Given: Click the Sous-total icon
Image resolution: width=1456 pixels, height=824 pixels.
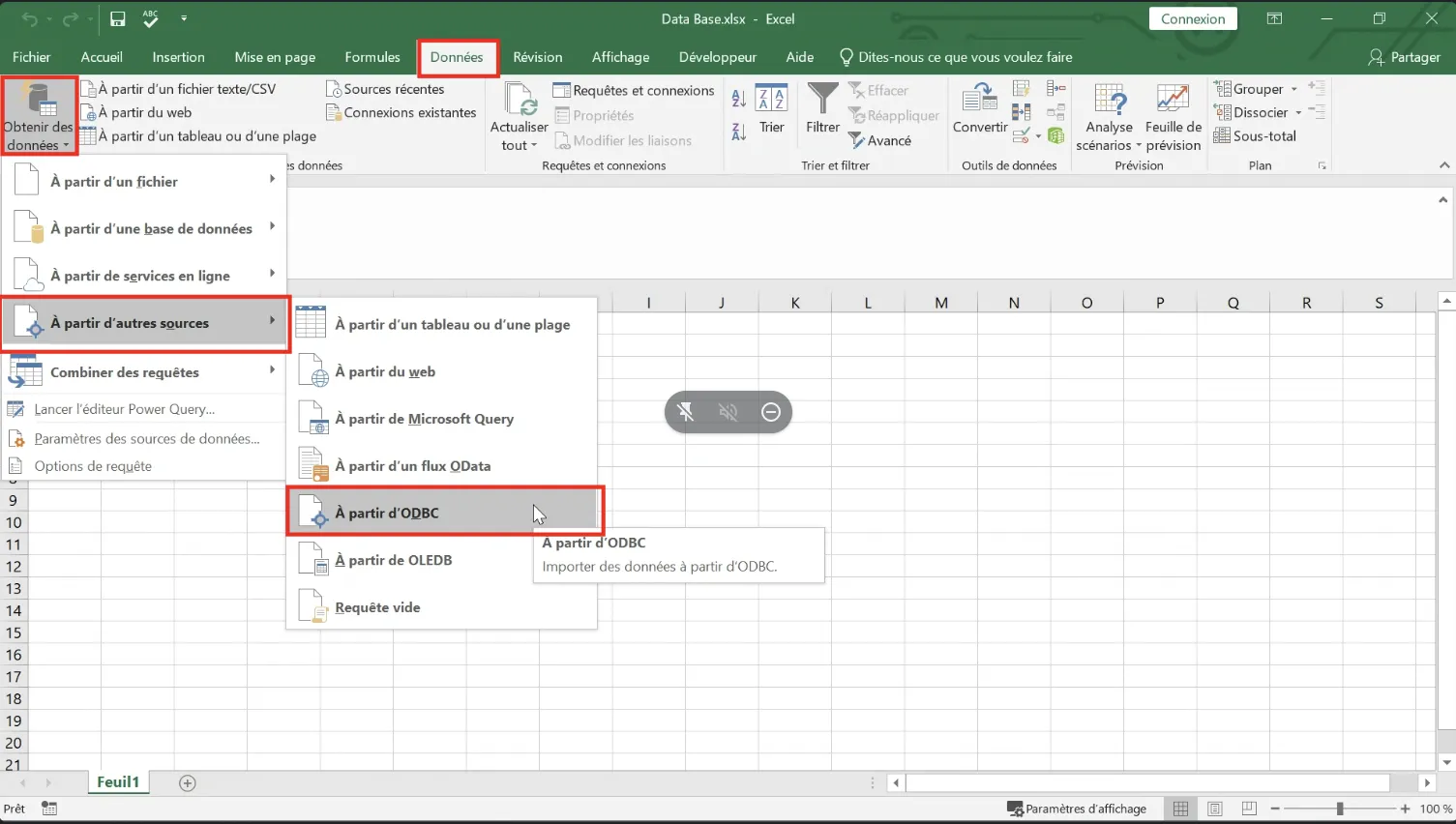Looking at the screenshot, I should [1255, 136].
